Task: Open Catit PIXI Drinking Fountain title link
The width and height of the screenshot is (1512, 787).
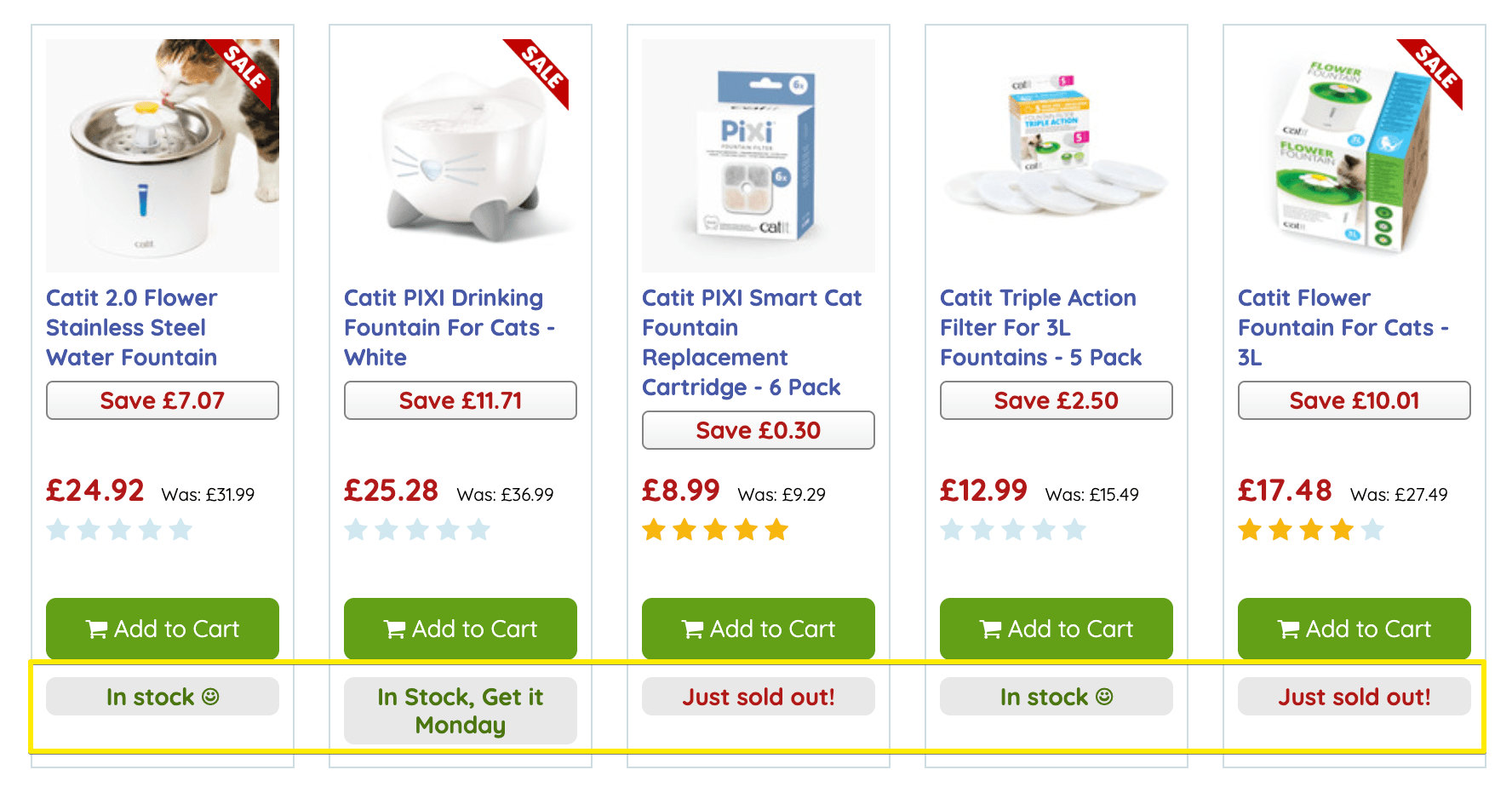Action: [x=449, y=328]
